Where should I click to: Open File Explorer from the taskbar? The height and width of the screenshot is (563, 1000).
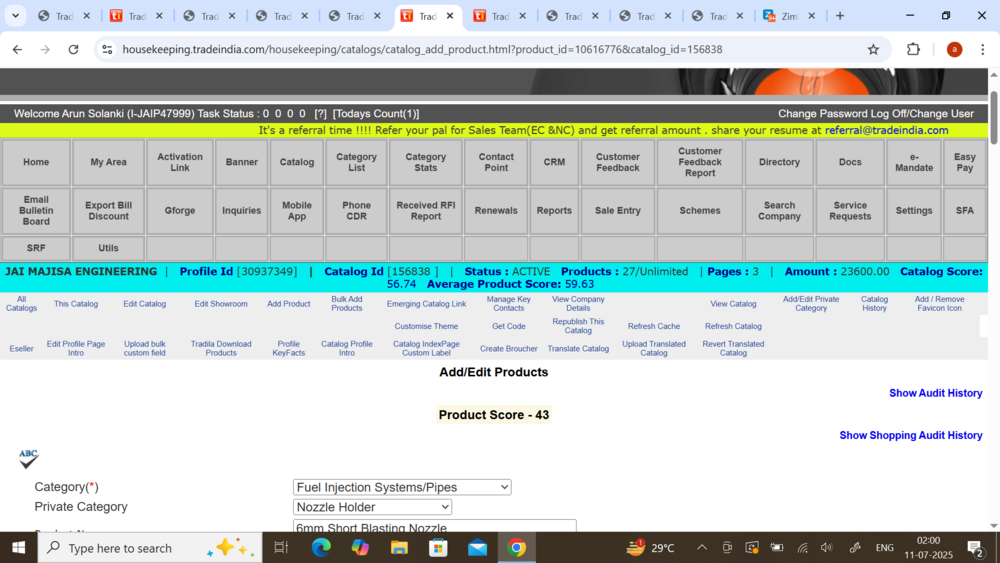(x=399, y=547)
